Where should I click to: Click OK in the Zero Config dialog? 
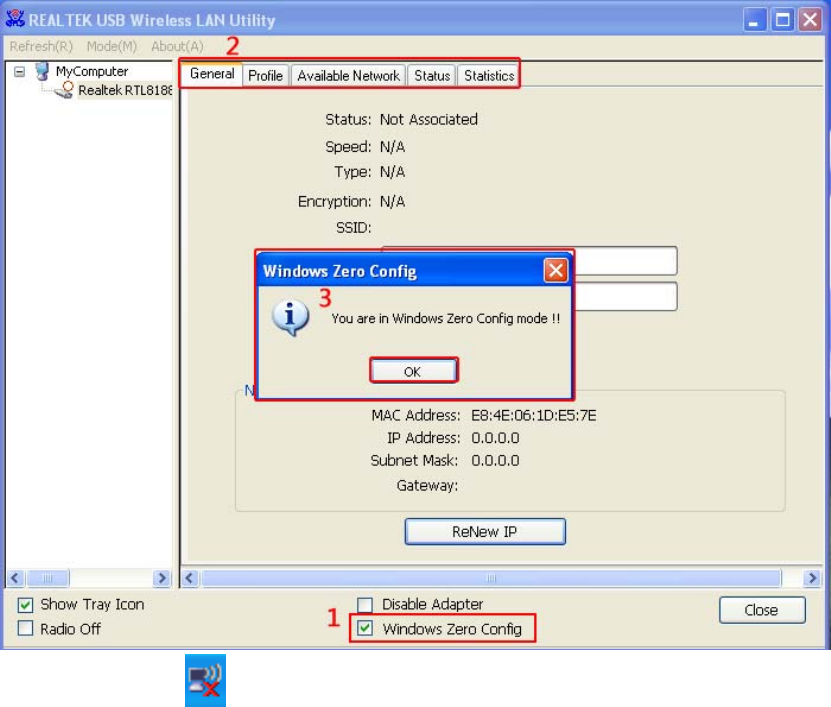pos(413,371)
